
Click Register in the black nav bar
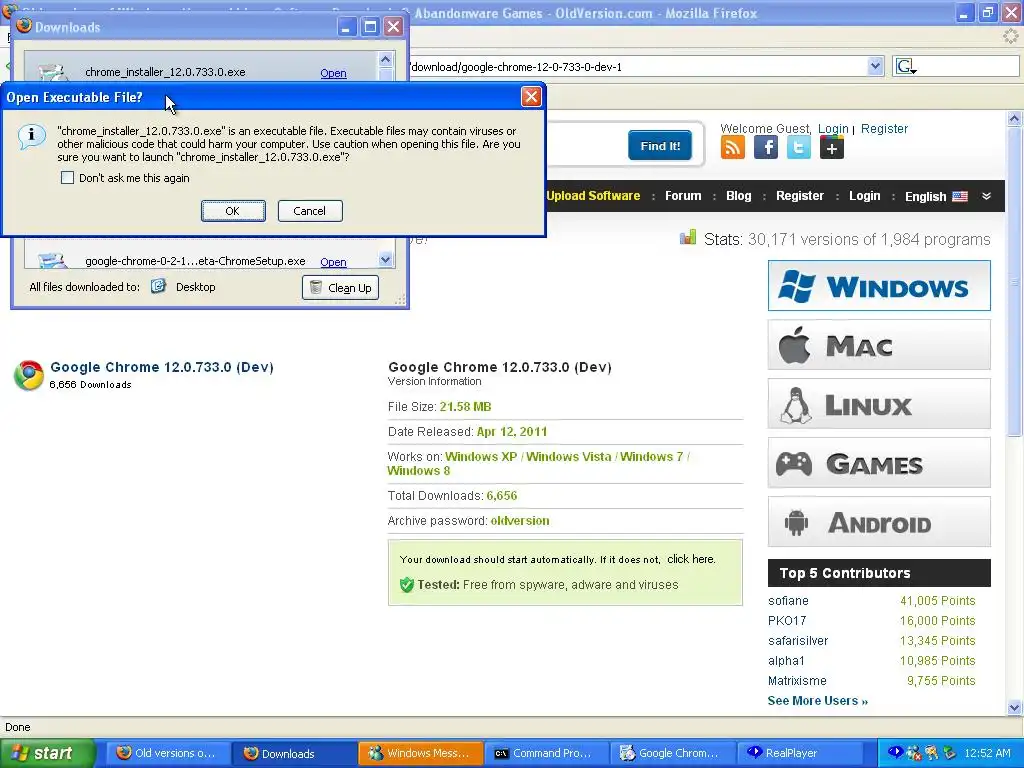pos(800,196)
